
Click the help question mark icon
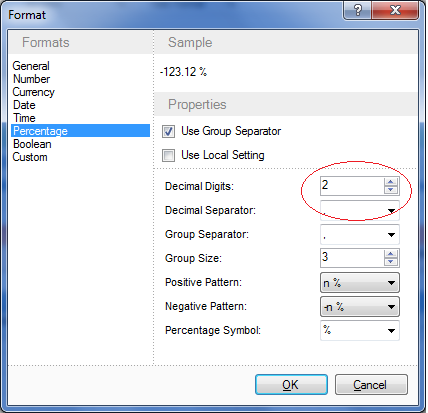(357, 10)
